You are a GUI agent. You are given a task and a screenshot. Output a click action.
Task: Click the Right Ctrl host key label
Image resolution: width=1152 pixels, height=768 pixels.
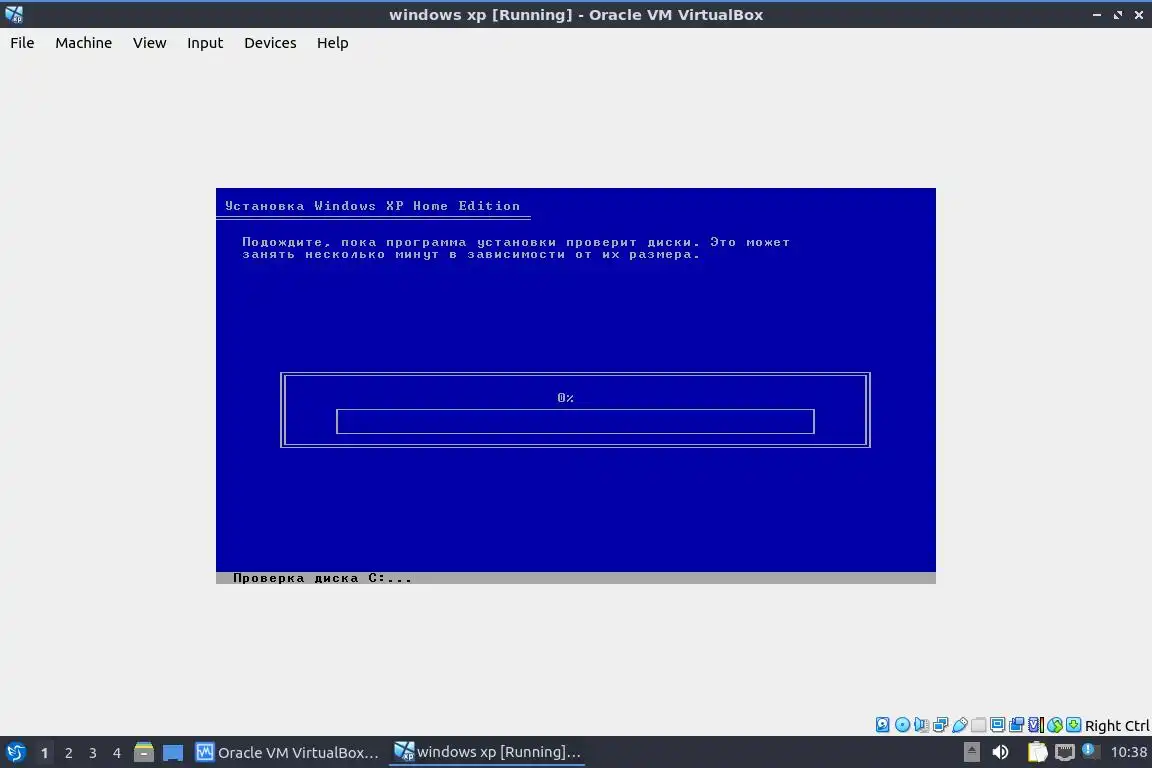[x=1117, y=725]
